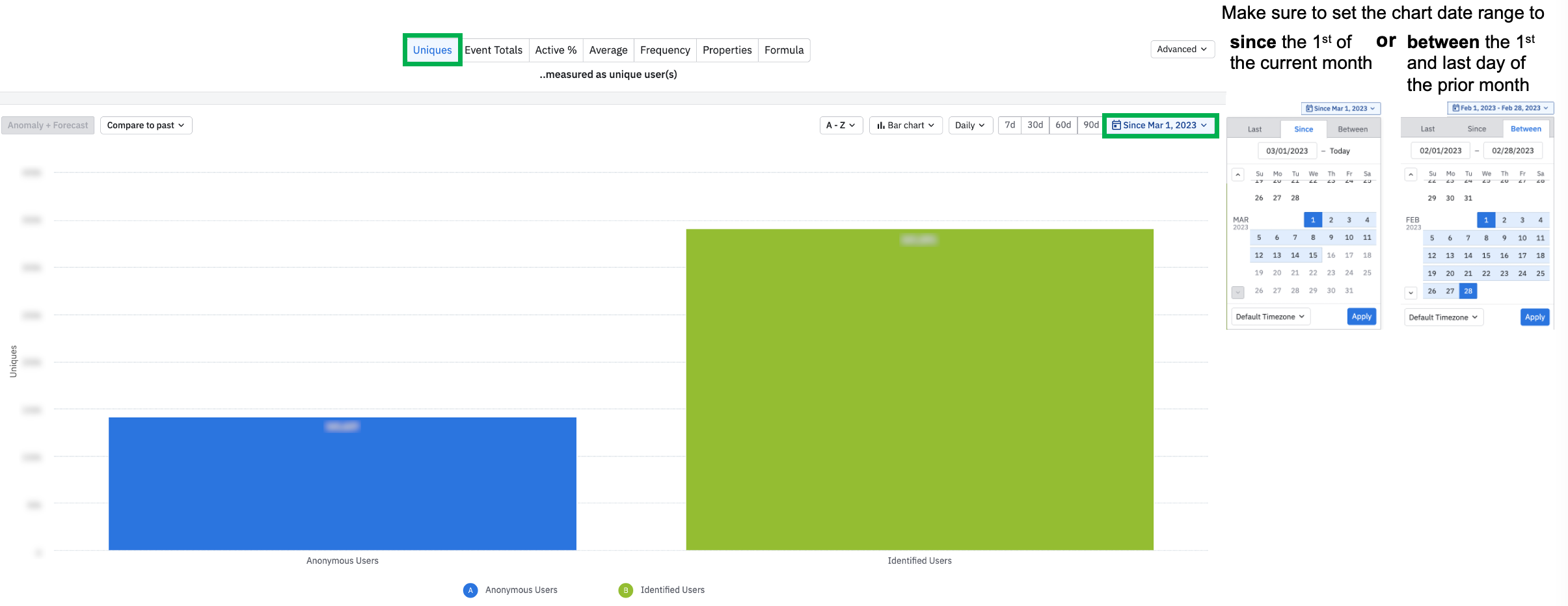Click the up chevron in the February calendar
1568x606 pixels.
(x=1411, y=175)
